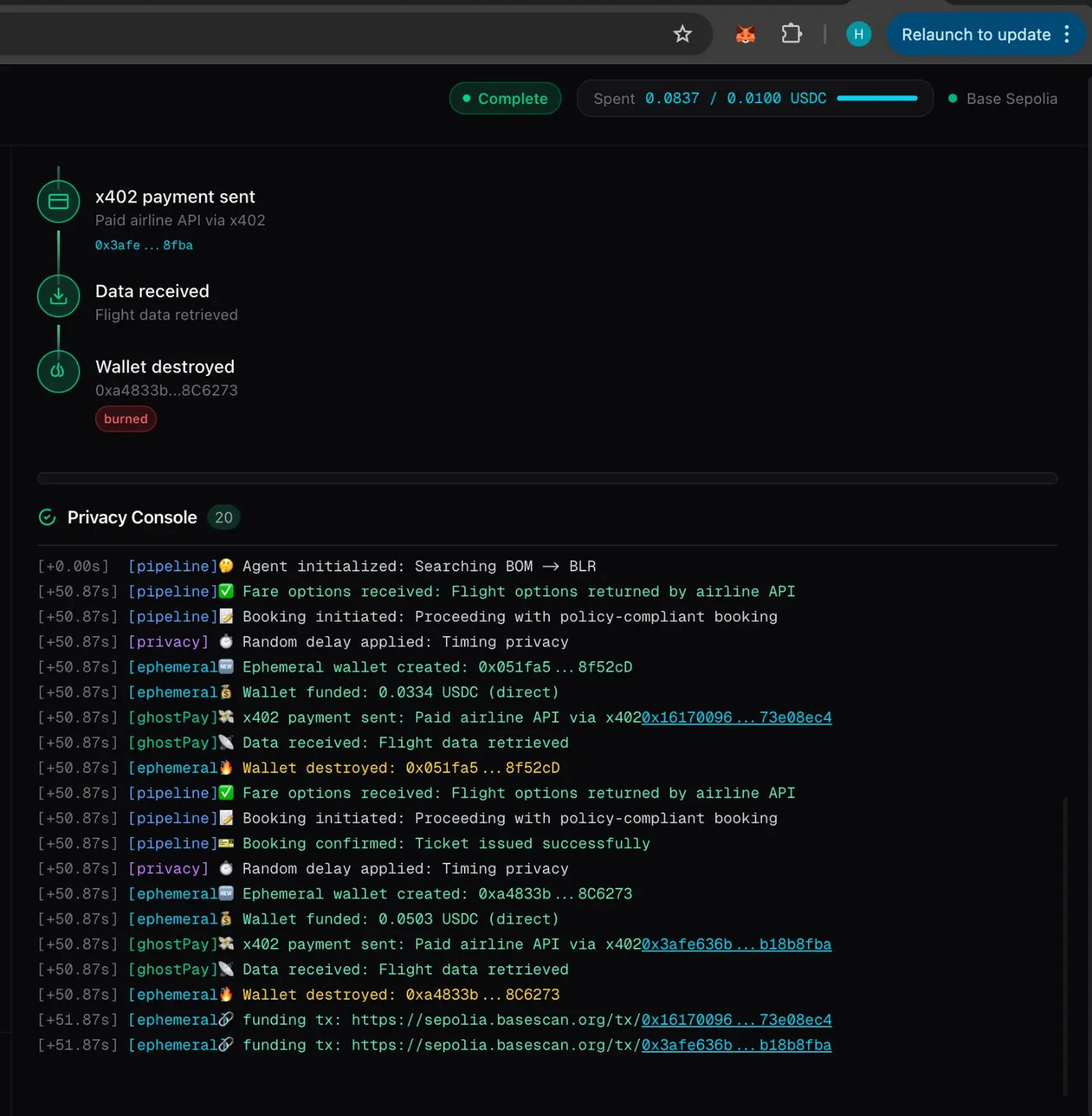Click the green dot beside Base Sepolia
Screen dimensions: 1092x1116
(952, 99)
